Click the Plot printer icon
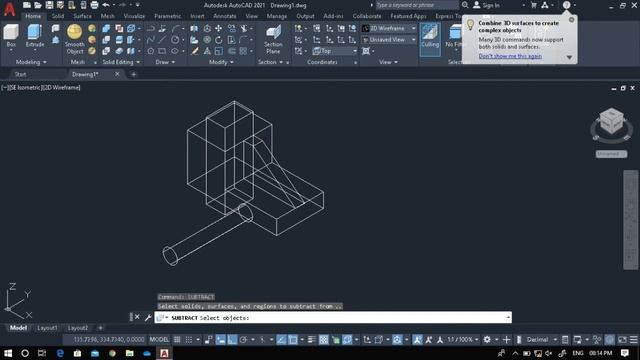640x360 pixels. [x=94, y=5]
